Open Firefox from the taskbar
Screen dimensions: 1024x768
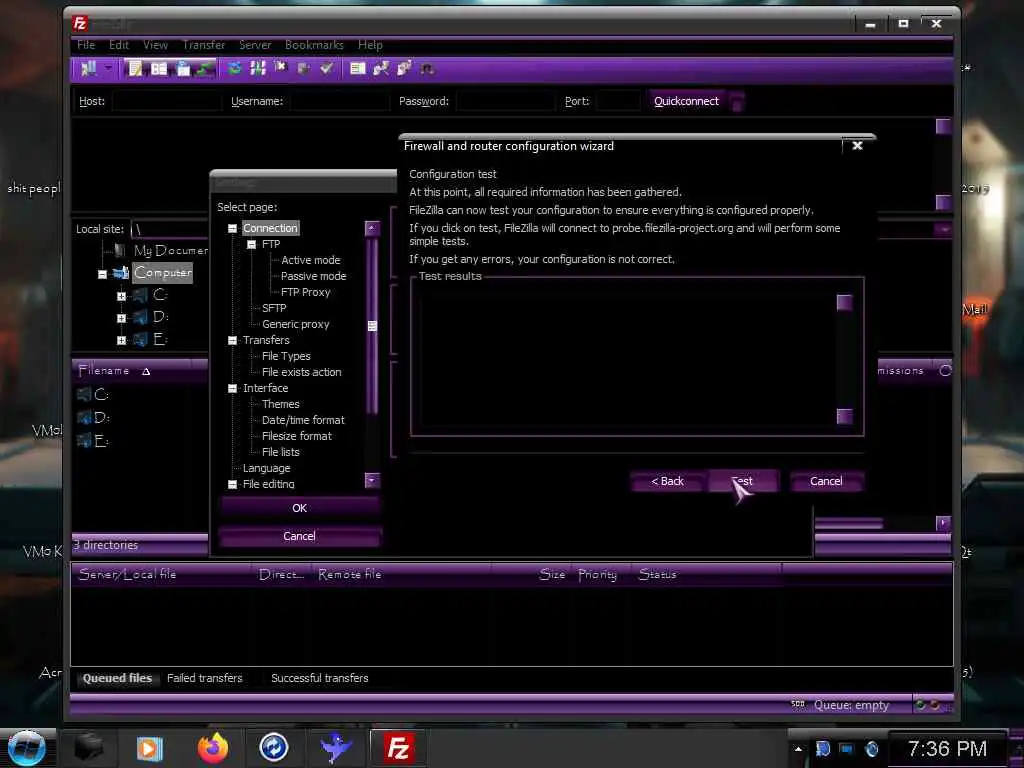click(213, 748)
